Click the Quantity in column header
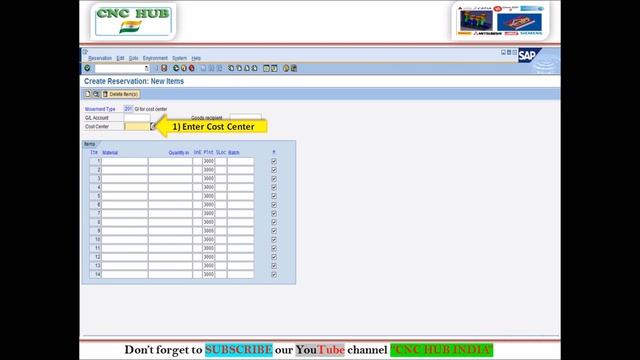The width and height of the screenshot is (640, 360). click(179, 153)
